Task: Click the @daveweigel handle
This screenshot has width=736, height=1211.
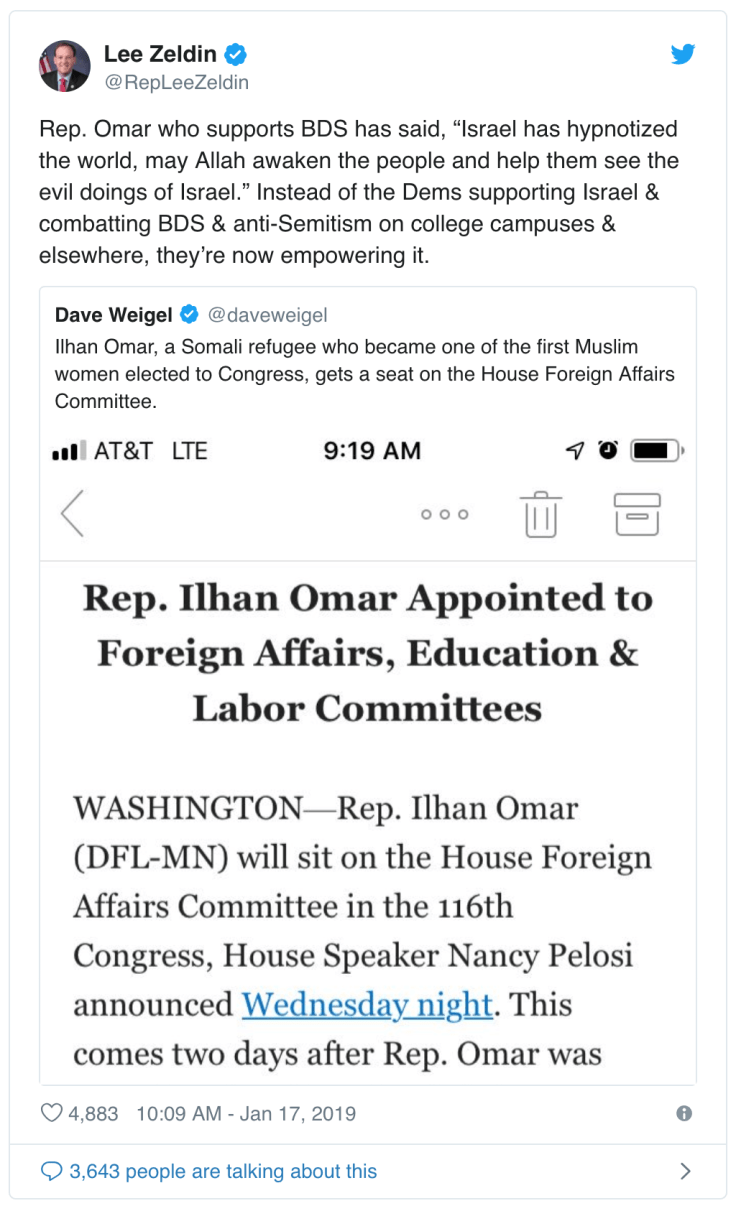Action: pos(268,314)
